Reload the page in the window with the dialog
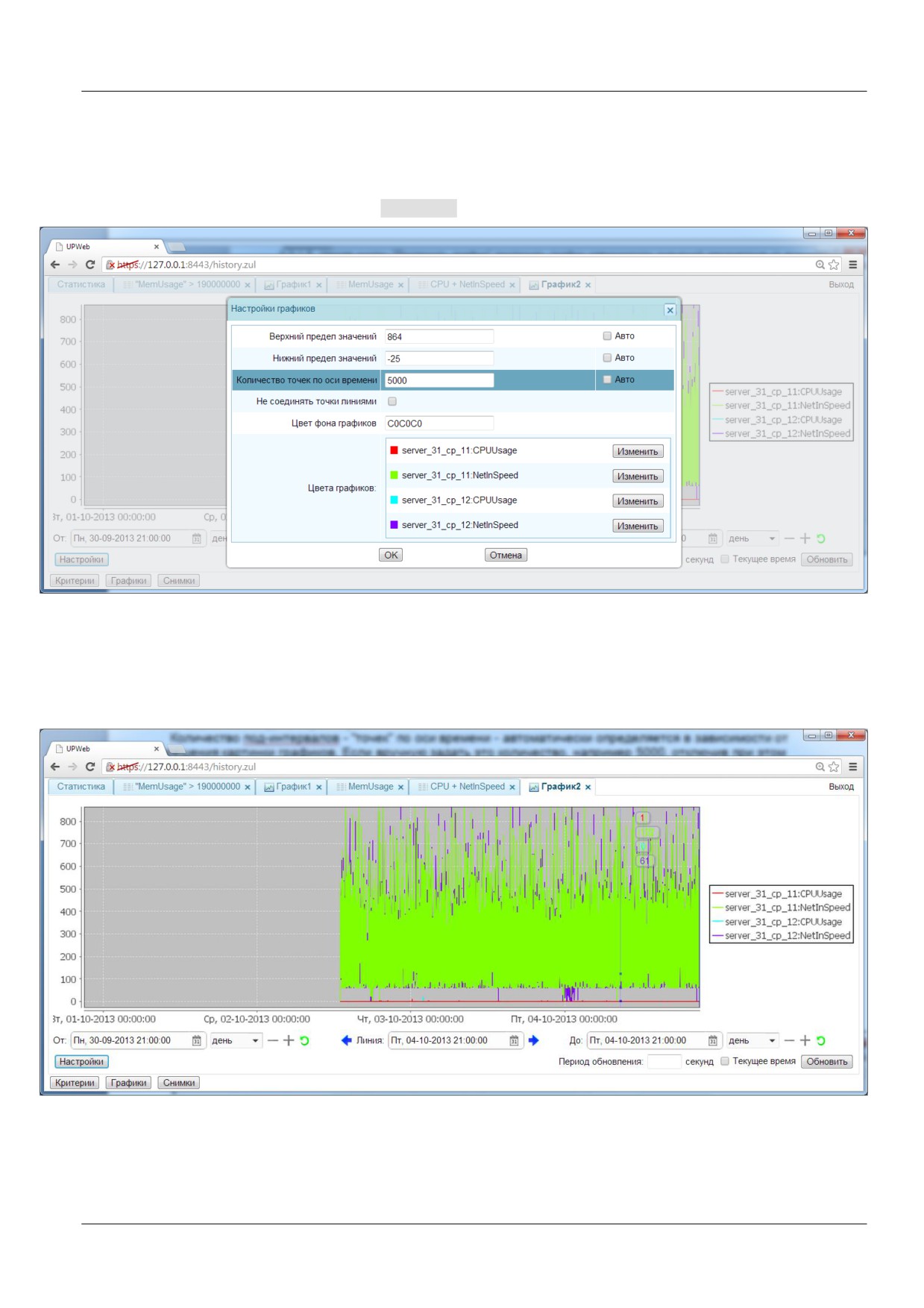Screen dimensions: 924x1308 point(90,265)
